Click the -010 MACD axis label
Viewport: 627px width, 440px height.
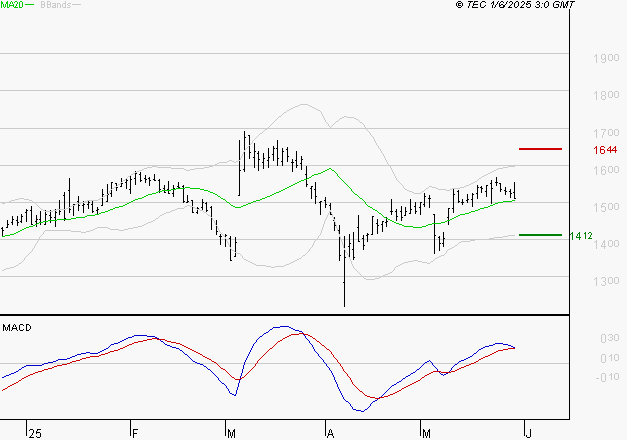[x=604, y=377]
